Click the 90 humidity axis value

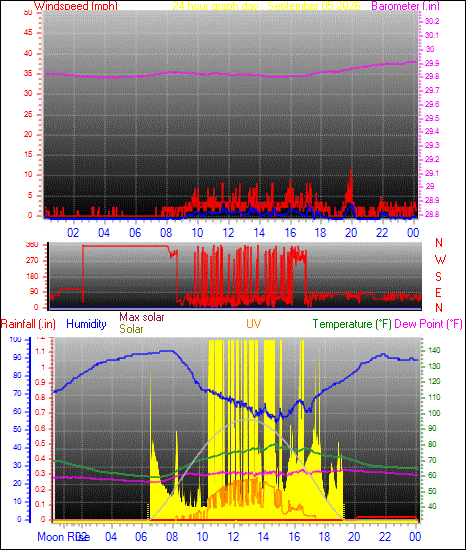(17, 357)
